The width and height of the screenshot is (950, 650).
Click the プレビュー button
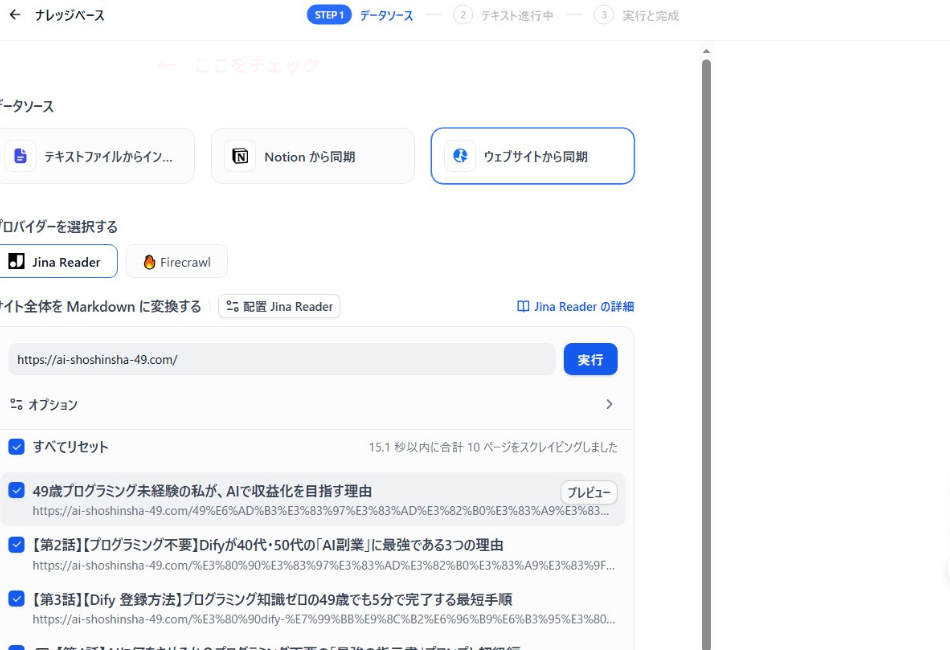[592, 493]
